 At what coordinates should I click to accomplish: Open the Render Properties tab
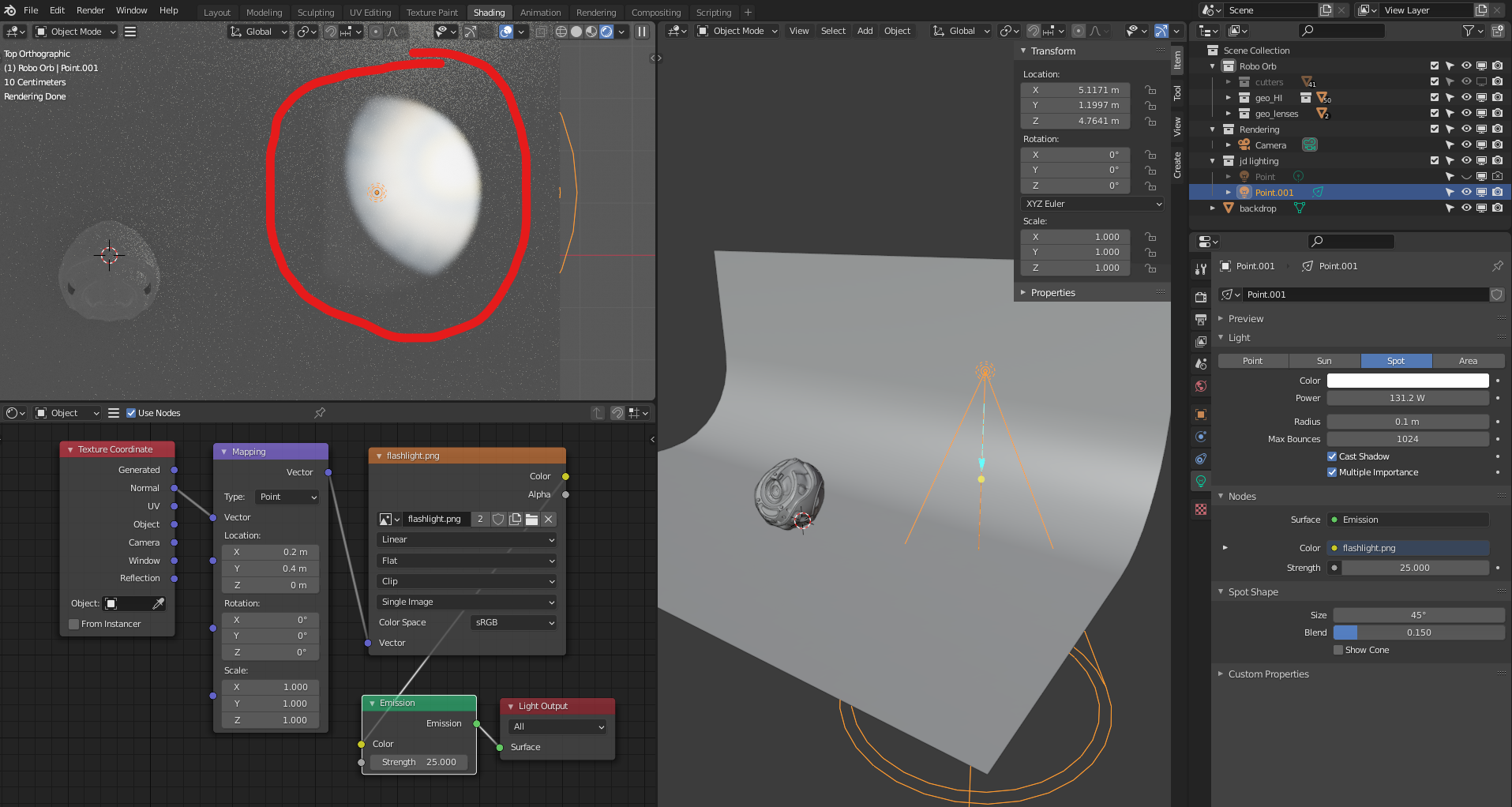[x=1200, y=297]
